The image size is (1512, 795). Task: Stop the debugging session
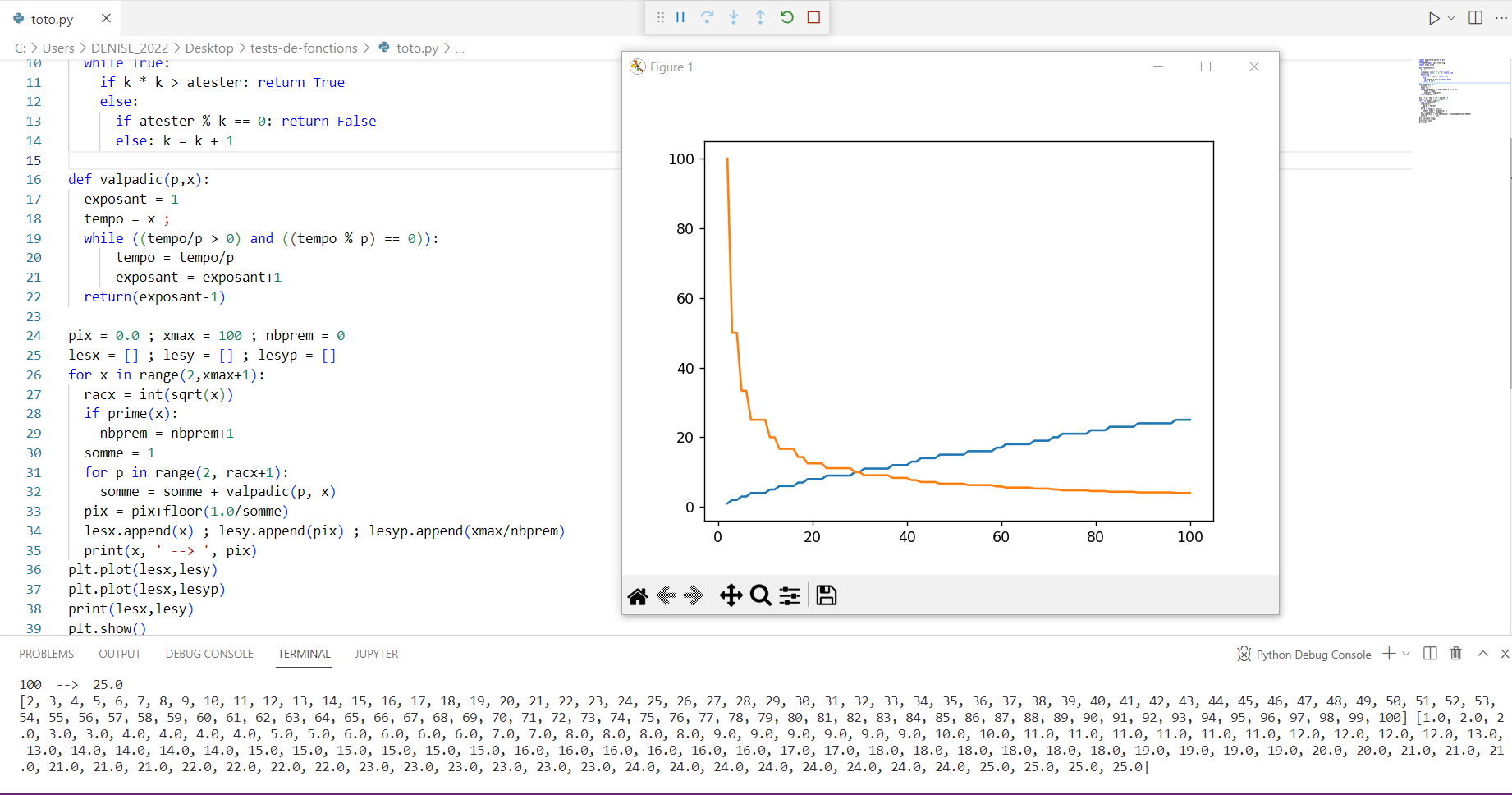point(813,17)
